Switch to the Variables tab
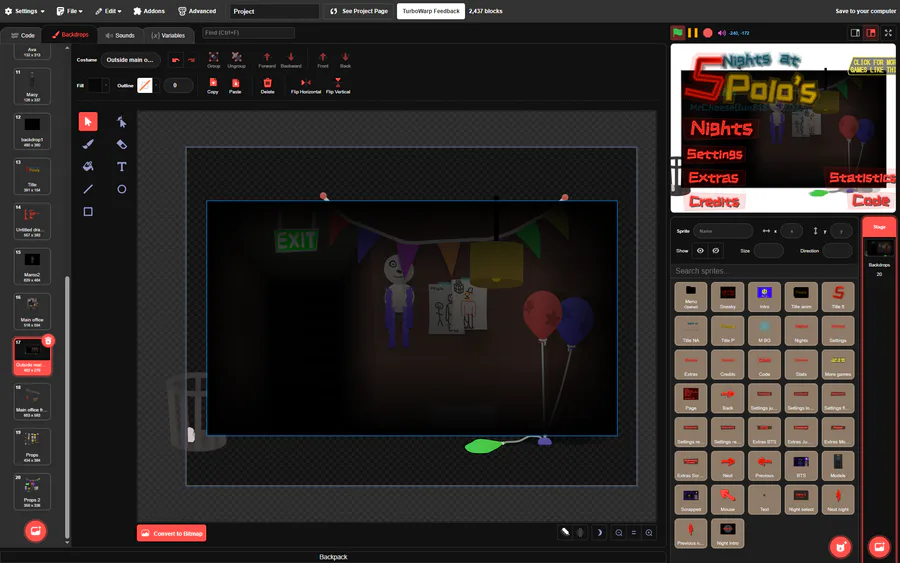The image size is (900, 563). point(168,35)
